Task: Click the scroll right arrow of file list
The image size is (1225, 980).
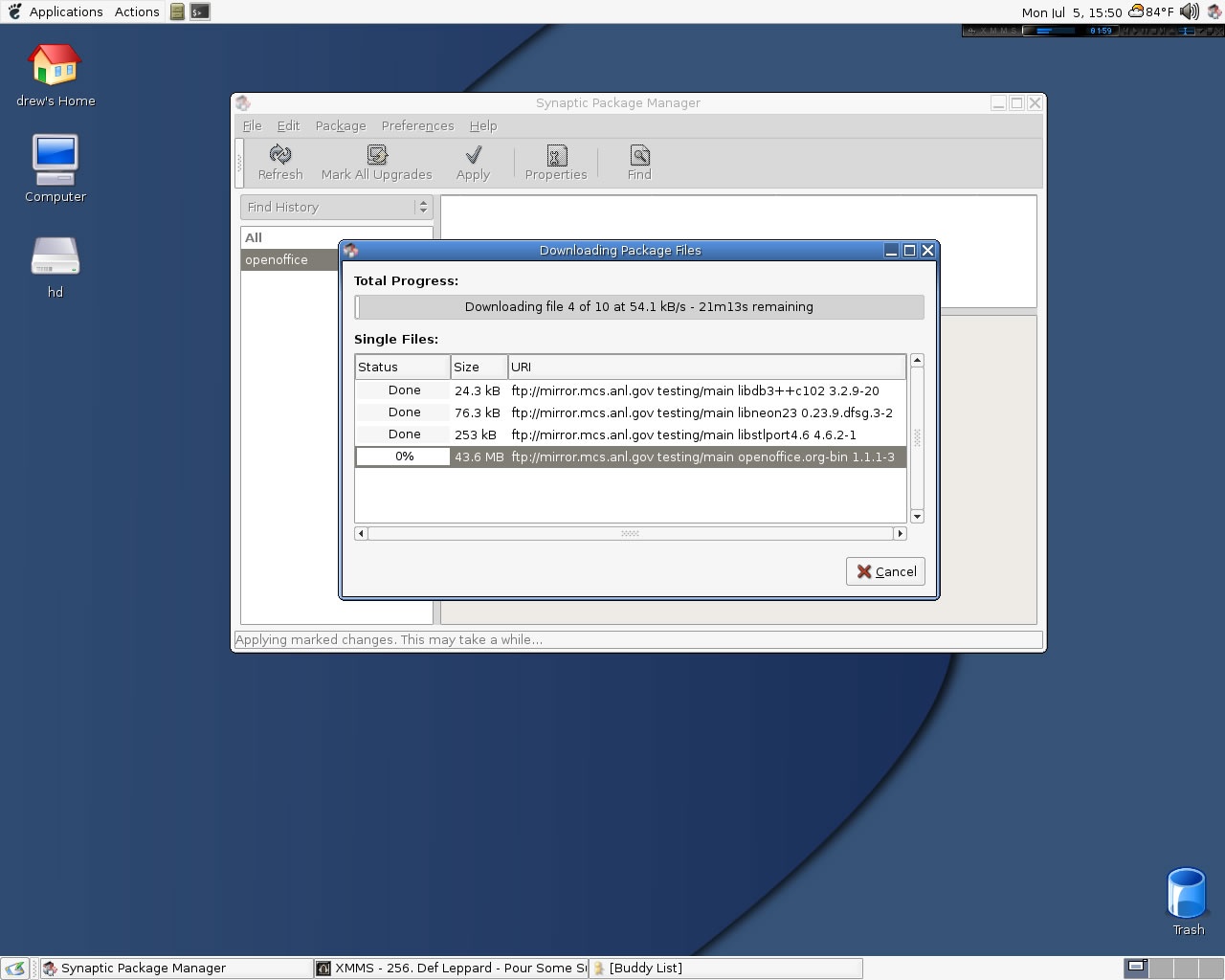Action: pyautogui.click(x=900, y=533)
